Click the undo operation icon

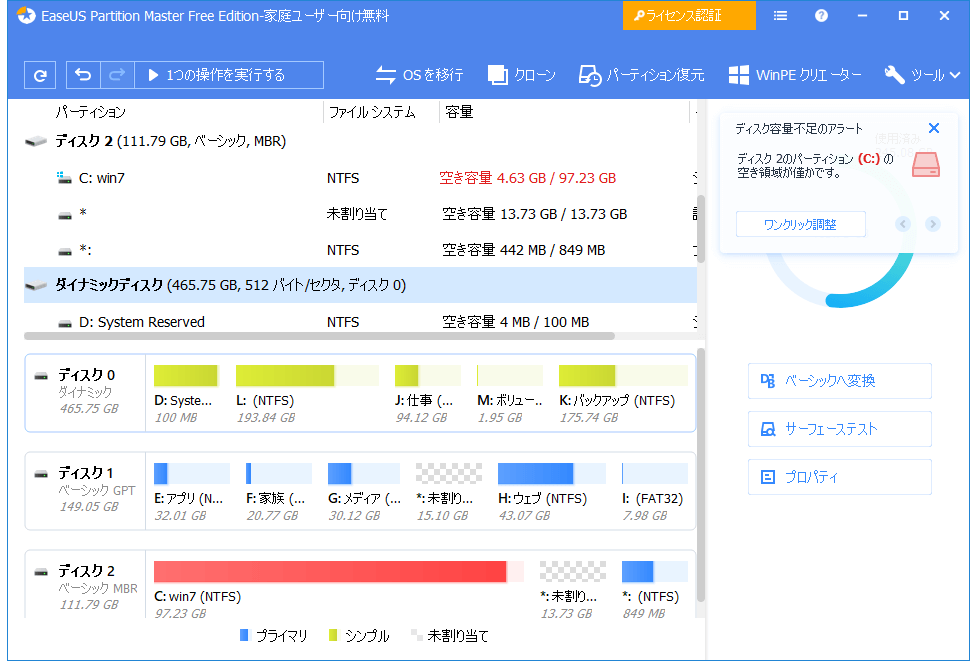pyautogui.click(x=81, y=75)
